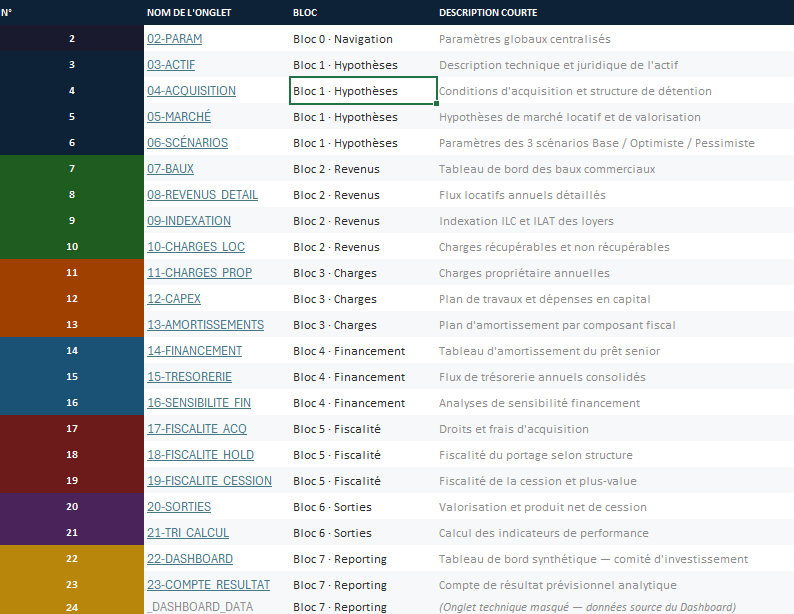Image resolution: width=794 pixels, height=614 pixels.
Task: Go to 11-CHARGES_PROP sheet link
Action: (199, 273)
